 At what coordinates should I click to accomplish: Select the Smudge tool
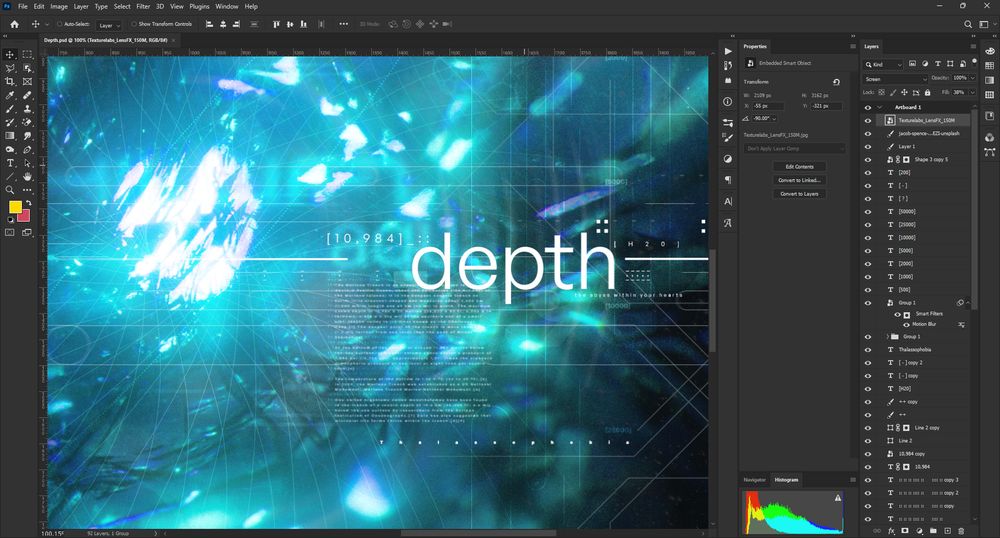click(x=27, y=136)
